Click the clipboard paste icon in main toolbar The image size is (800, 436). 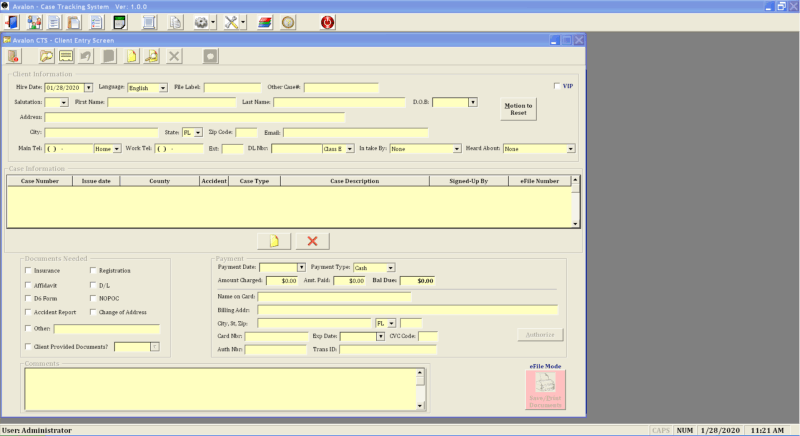click(x=74, y=22)
